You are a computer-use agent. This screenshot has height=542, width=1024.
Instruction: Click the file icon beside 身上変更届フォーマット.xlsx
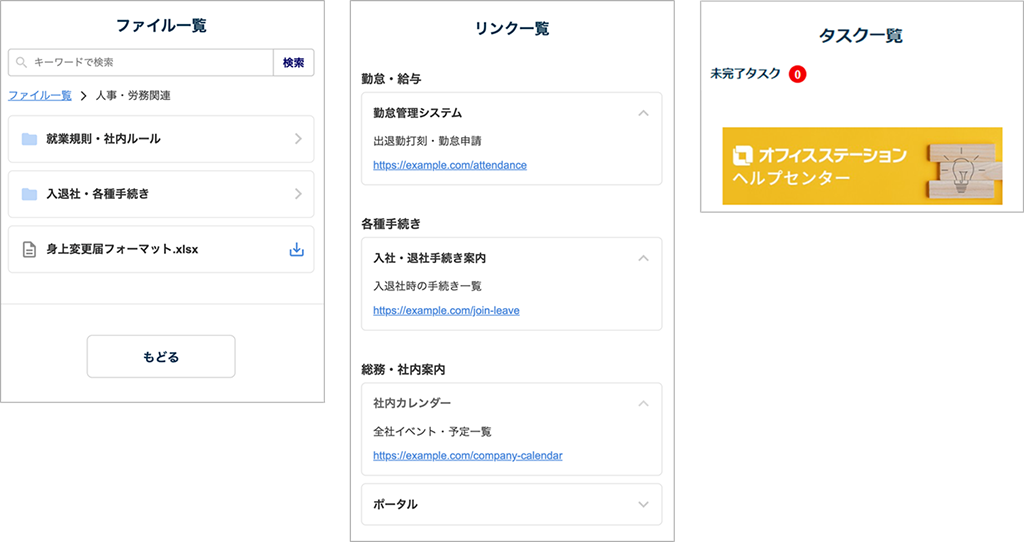click(29, 249)
